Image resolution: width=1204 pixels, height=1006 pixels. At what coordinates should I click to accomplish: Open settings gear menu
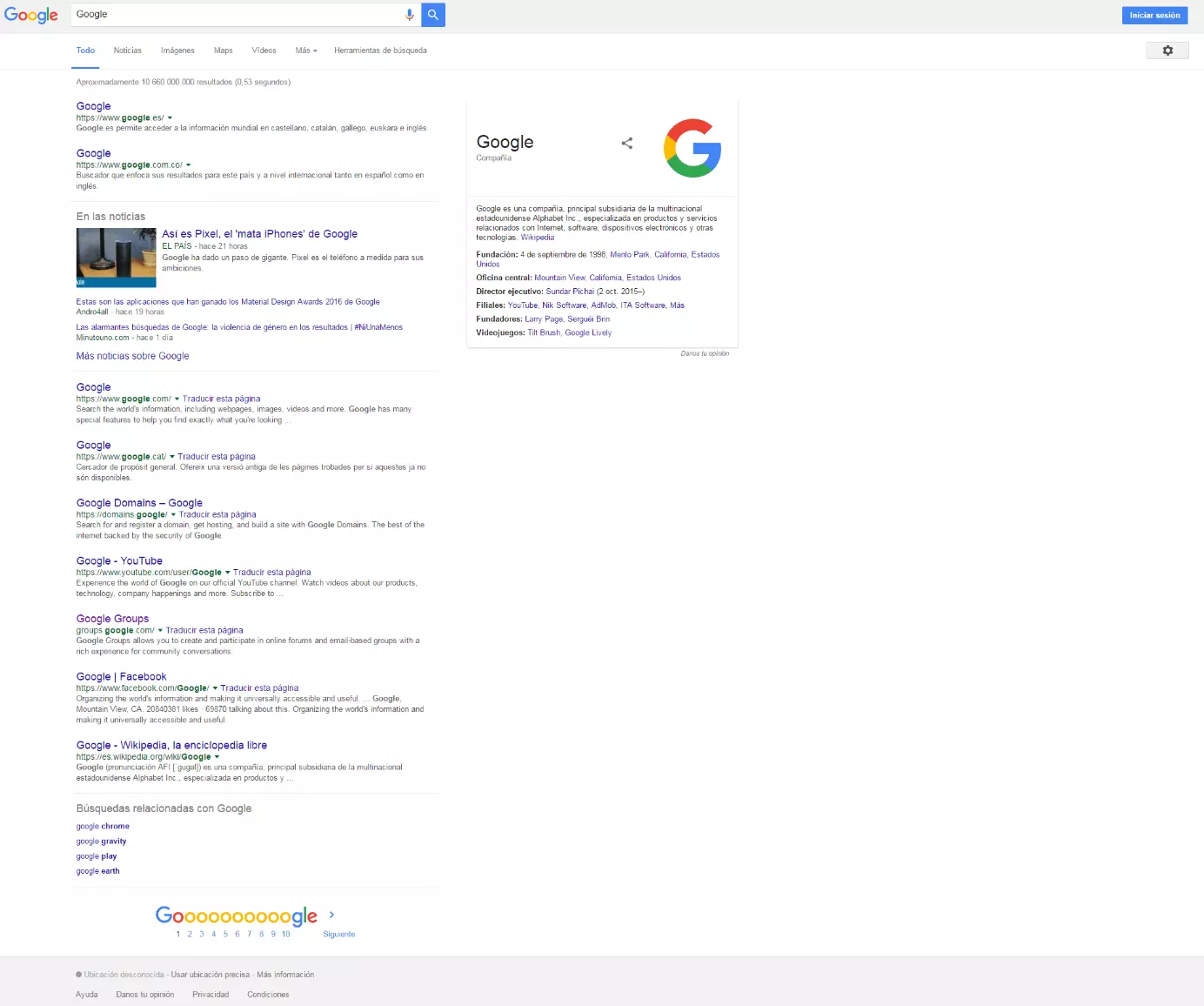pos(1167,50)
